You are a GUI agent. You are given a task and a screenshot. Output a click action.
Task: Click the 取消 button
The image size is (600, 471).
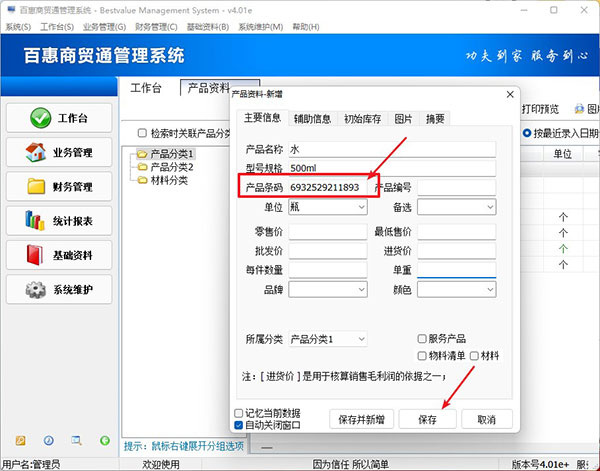487,419
